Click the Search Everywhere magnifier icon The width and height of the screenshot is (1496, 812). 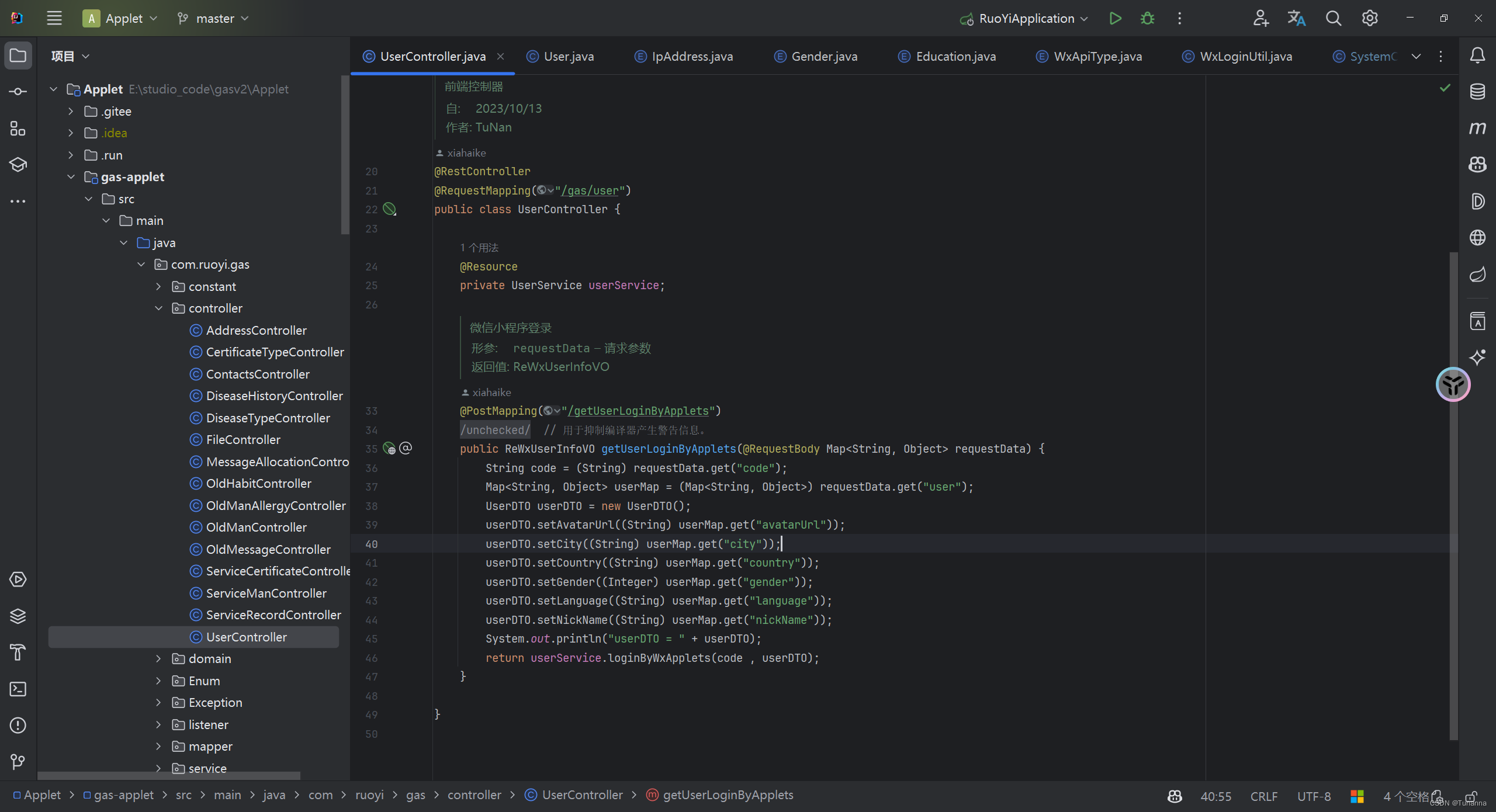1333,18
